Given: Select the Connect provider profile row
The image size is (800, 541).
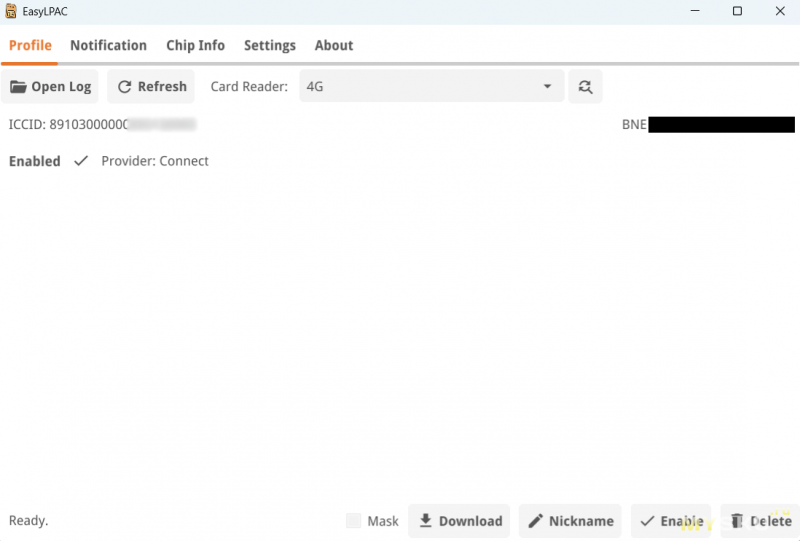Looking at the screenshot, I should tap(155, 161).
